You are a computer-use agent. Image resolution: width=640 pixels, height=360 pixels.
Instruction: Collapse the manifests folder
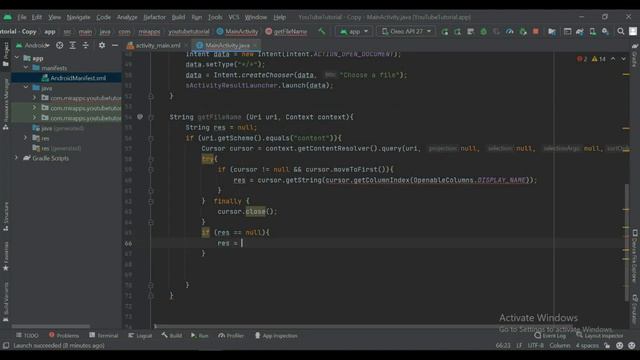tap(26, 68)
